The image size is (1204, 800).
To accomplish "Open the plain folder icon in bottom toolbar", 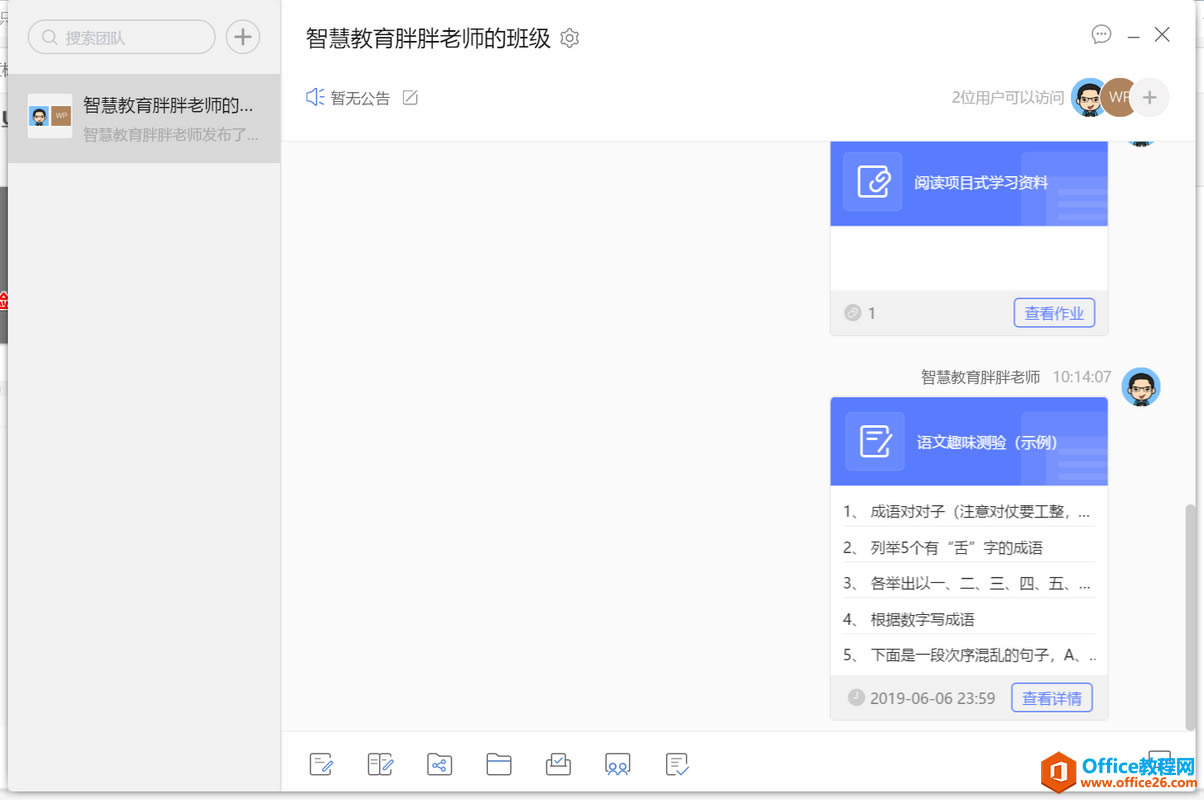I will (x=499, y=765).
